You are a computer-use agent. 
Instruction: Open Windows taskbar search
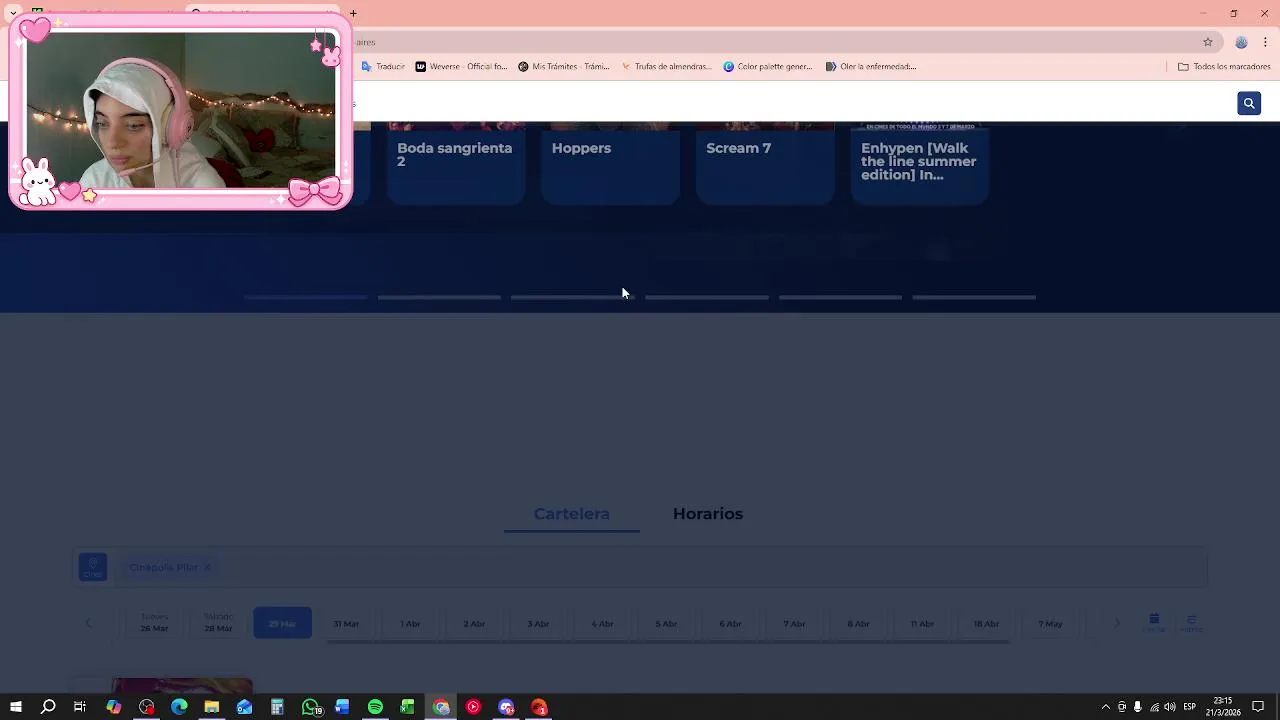click(48, 707)
